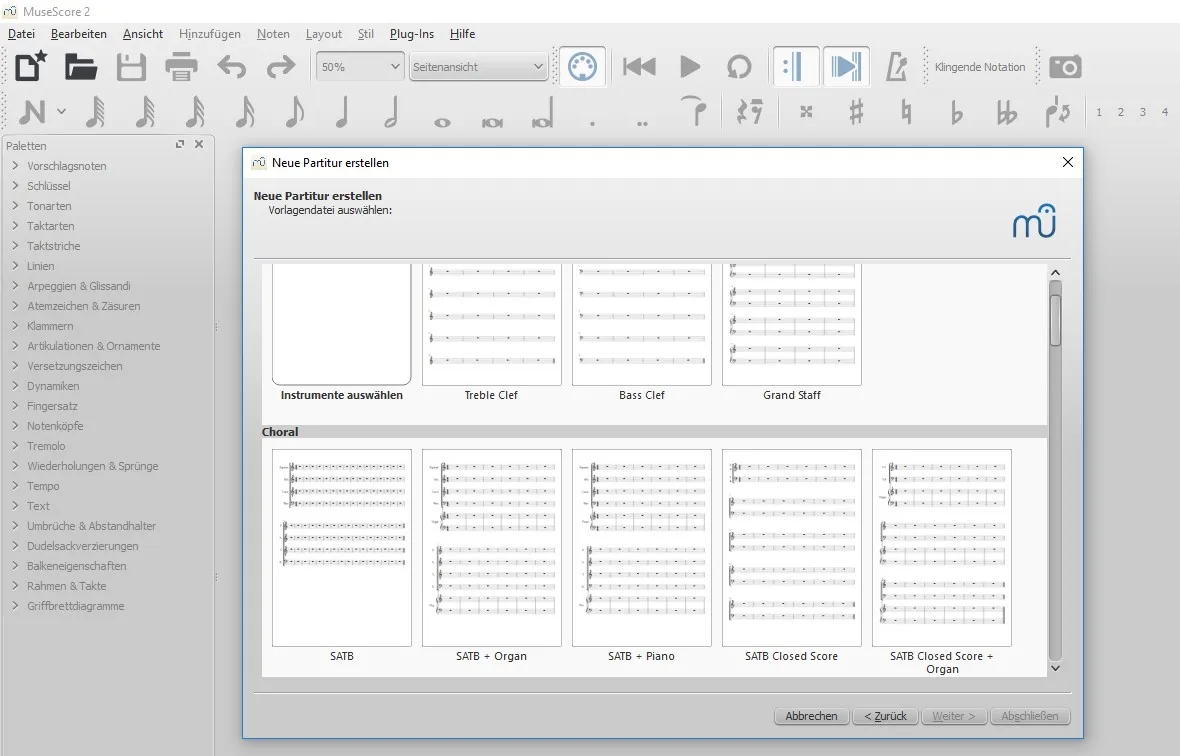
Task: Expand the Tonarten palette
Action: [x=15, y=205]
